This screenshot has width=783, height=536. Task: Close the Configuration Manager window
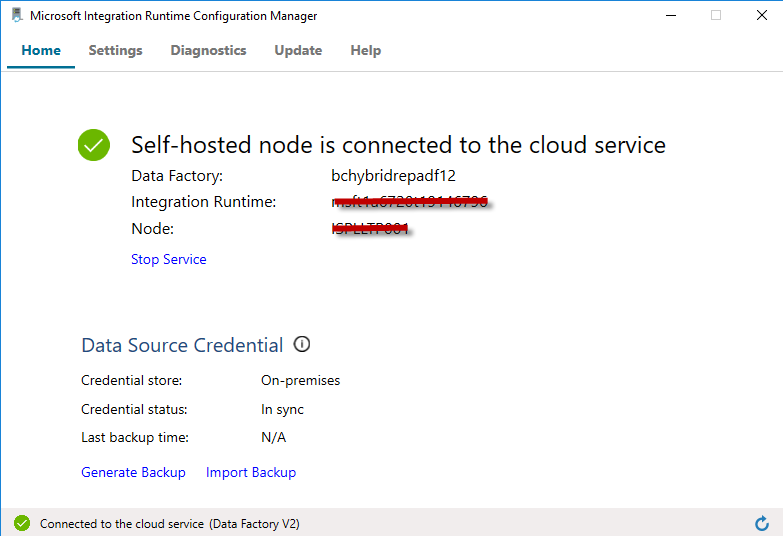pyautogui.click(x=762, y=16)
